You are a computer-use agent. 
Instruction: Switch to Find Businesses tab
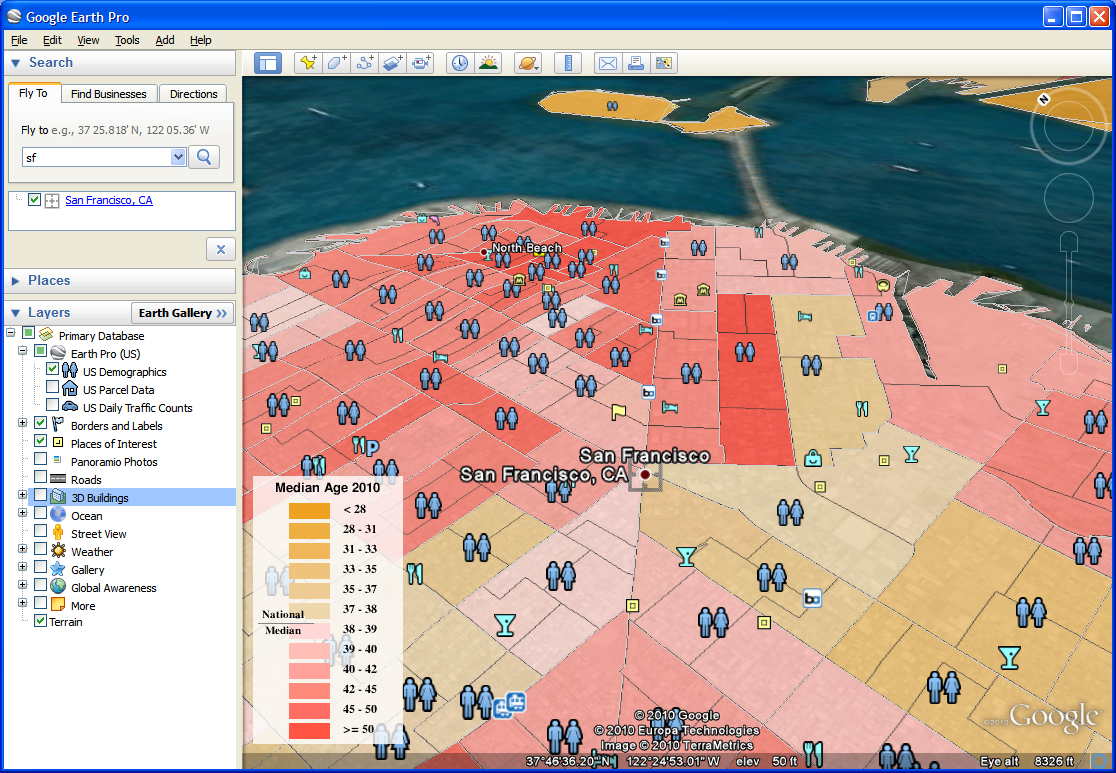click(x=108, y=94)
